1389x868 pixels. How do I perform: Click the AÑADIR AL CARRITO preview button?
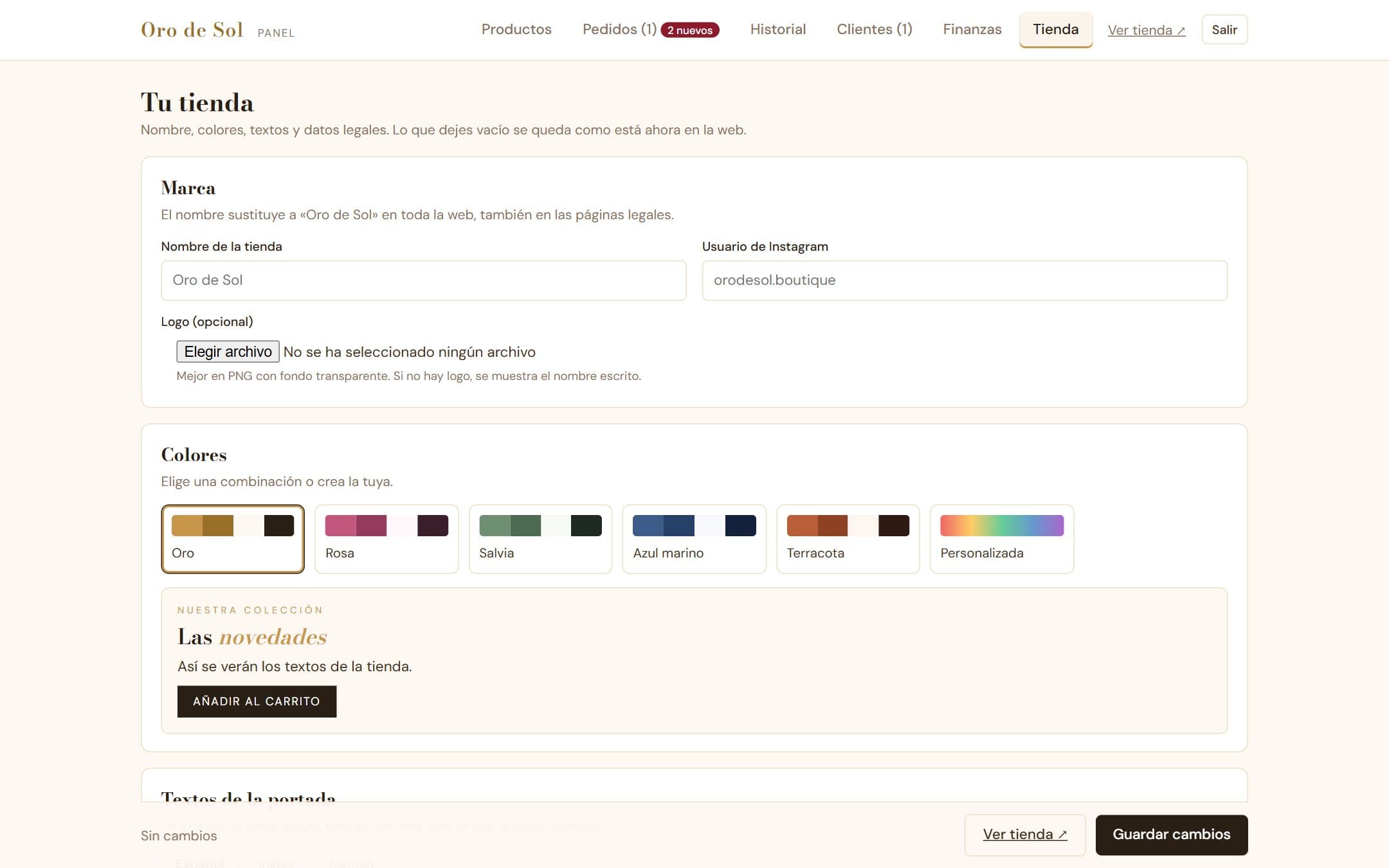(257, 701)
